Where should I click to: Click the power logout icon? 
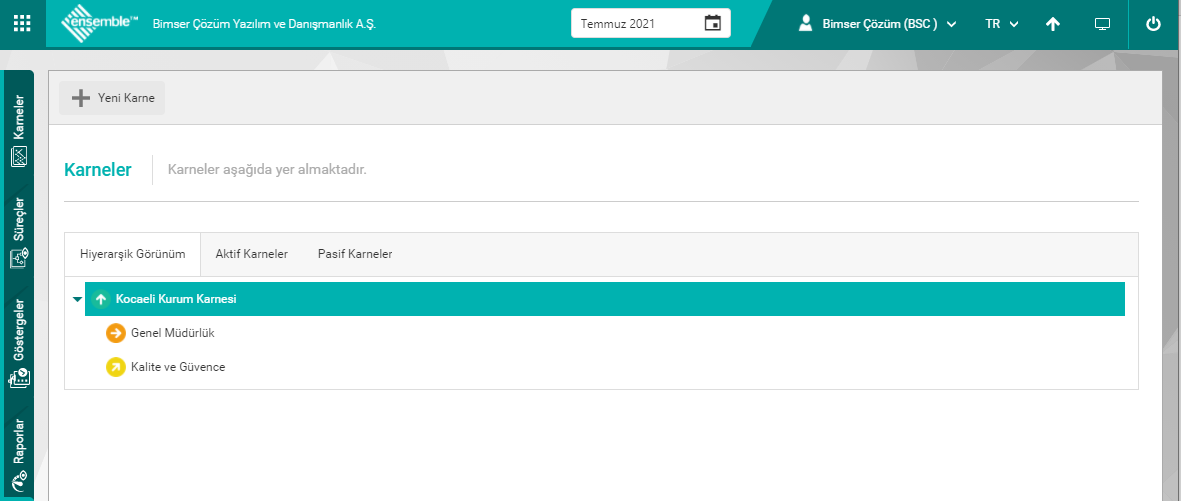(1153, 23)
